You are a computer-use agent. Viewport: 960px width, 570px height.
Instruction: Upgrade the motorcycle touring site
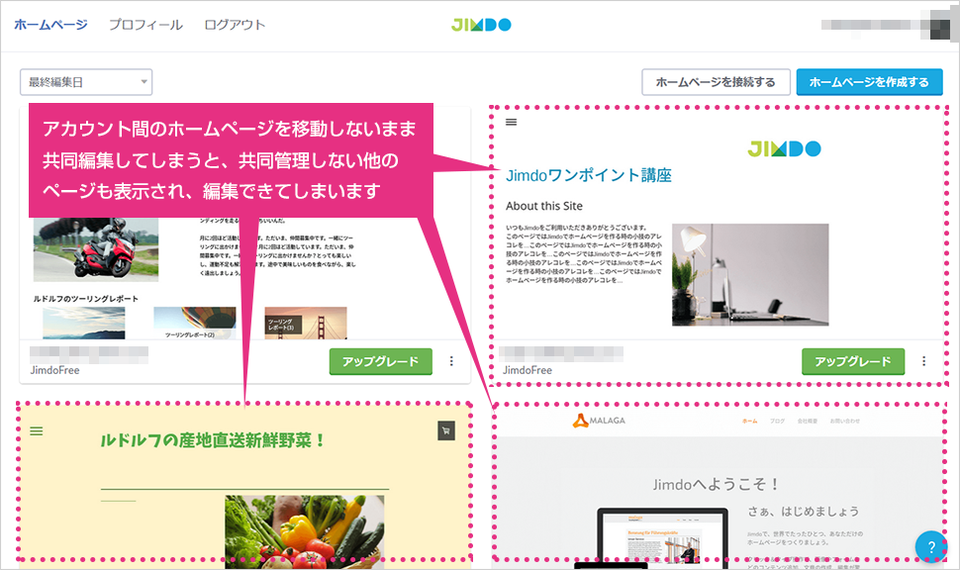(381, 361)
